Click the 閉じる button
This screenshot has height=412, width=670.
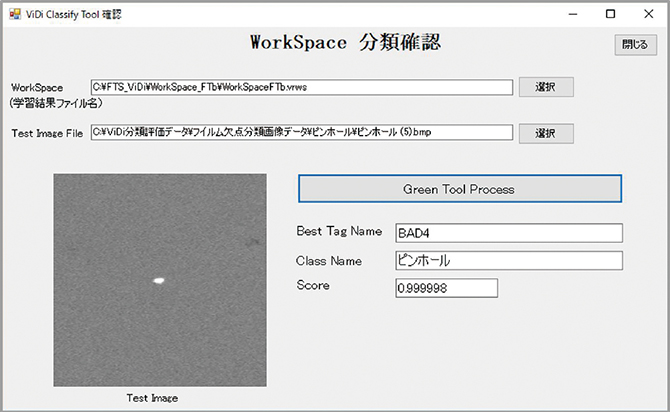tap(635, 45)
